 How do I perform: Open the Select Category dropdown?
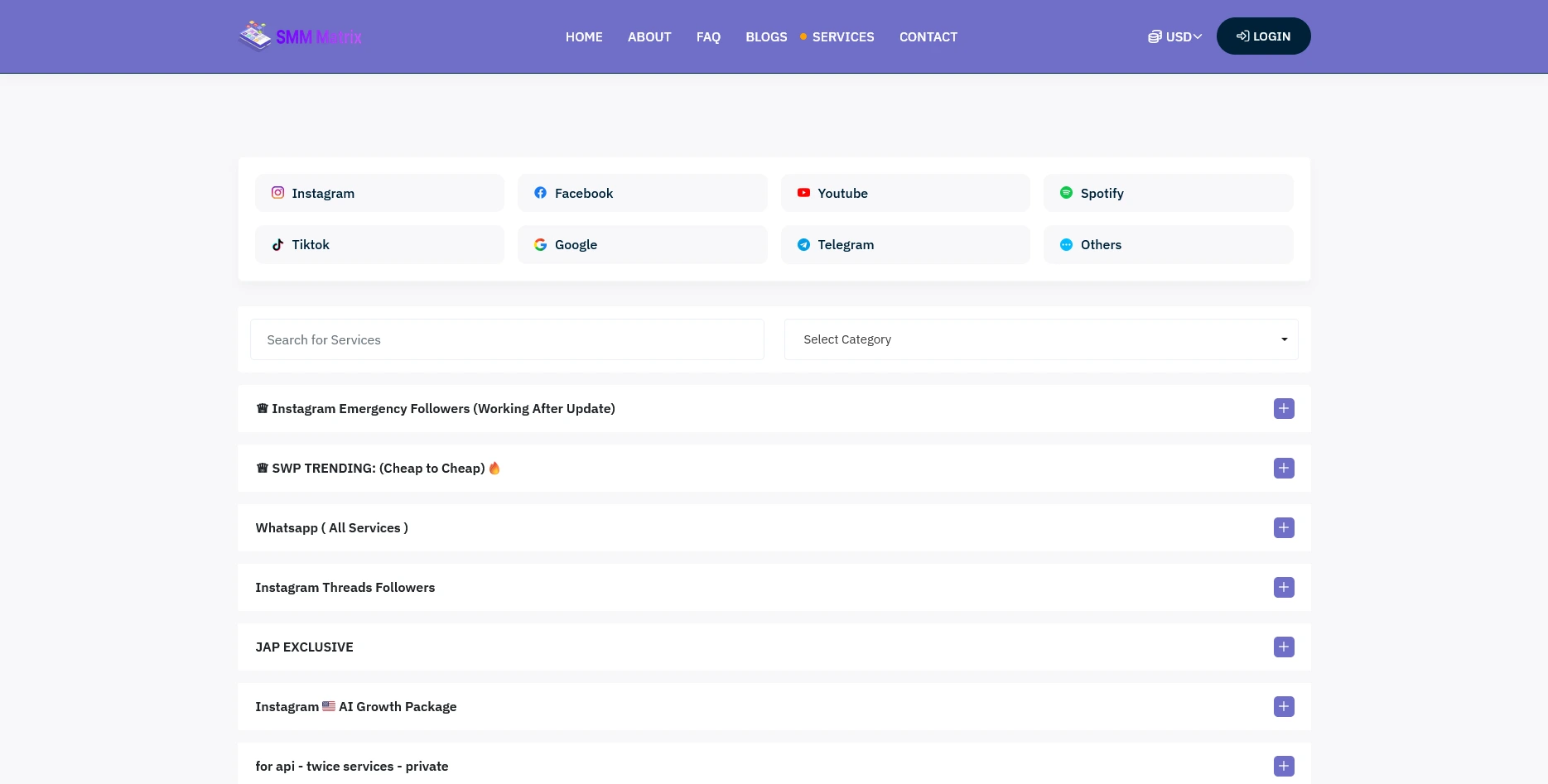pos(1041,339)
